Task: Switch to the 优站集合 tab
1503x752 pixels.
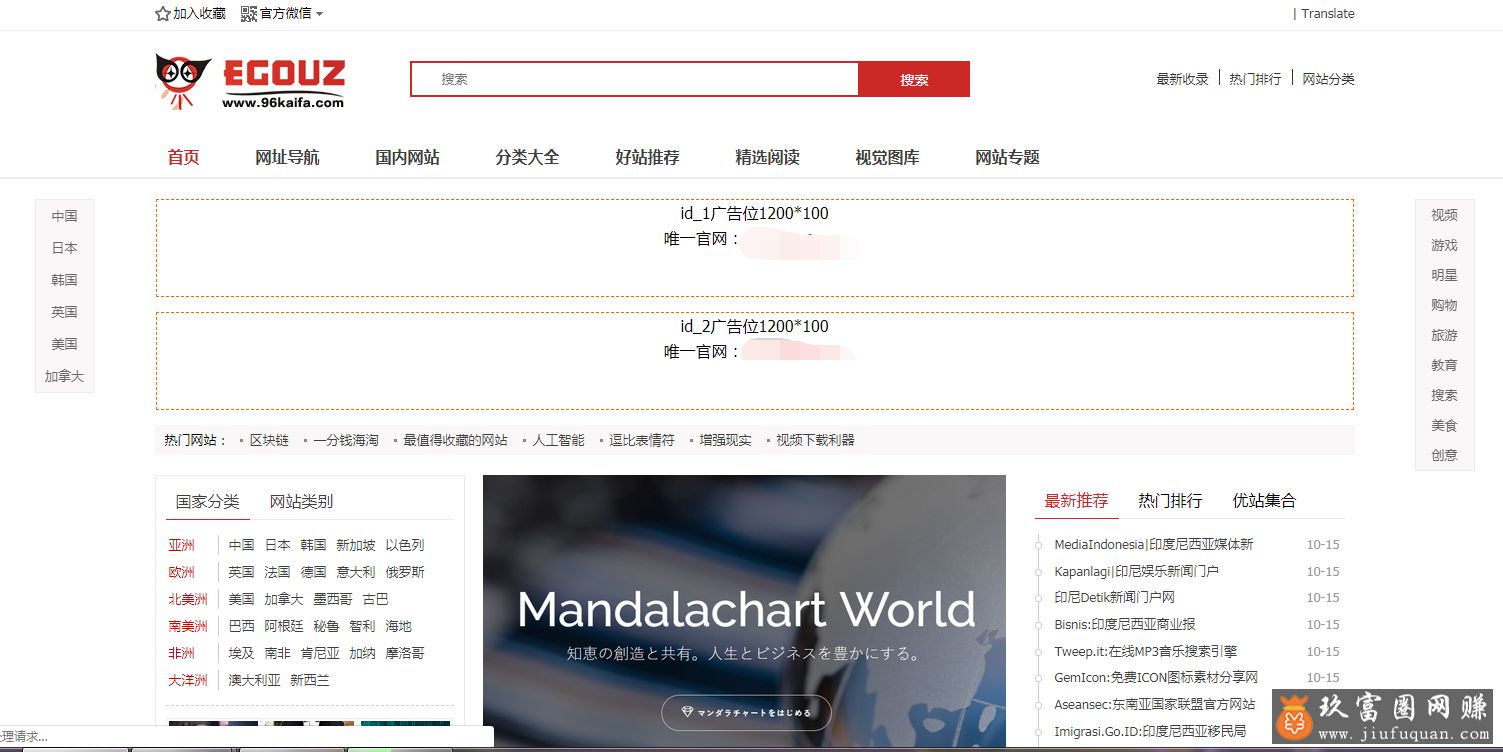Action: (x=1264, y=501)
